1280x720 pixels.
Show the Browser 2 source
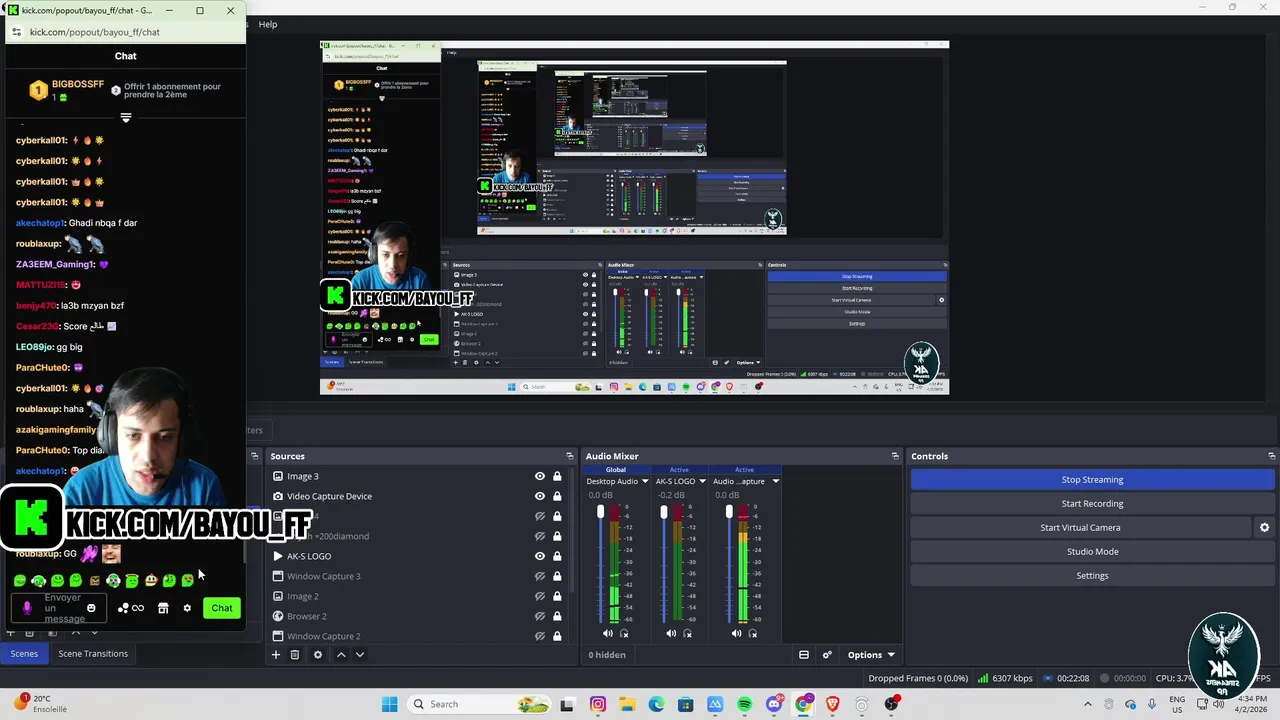540,616
